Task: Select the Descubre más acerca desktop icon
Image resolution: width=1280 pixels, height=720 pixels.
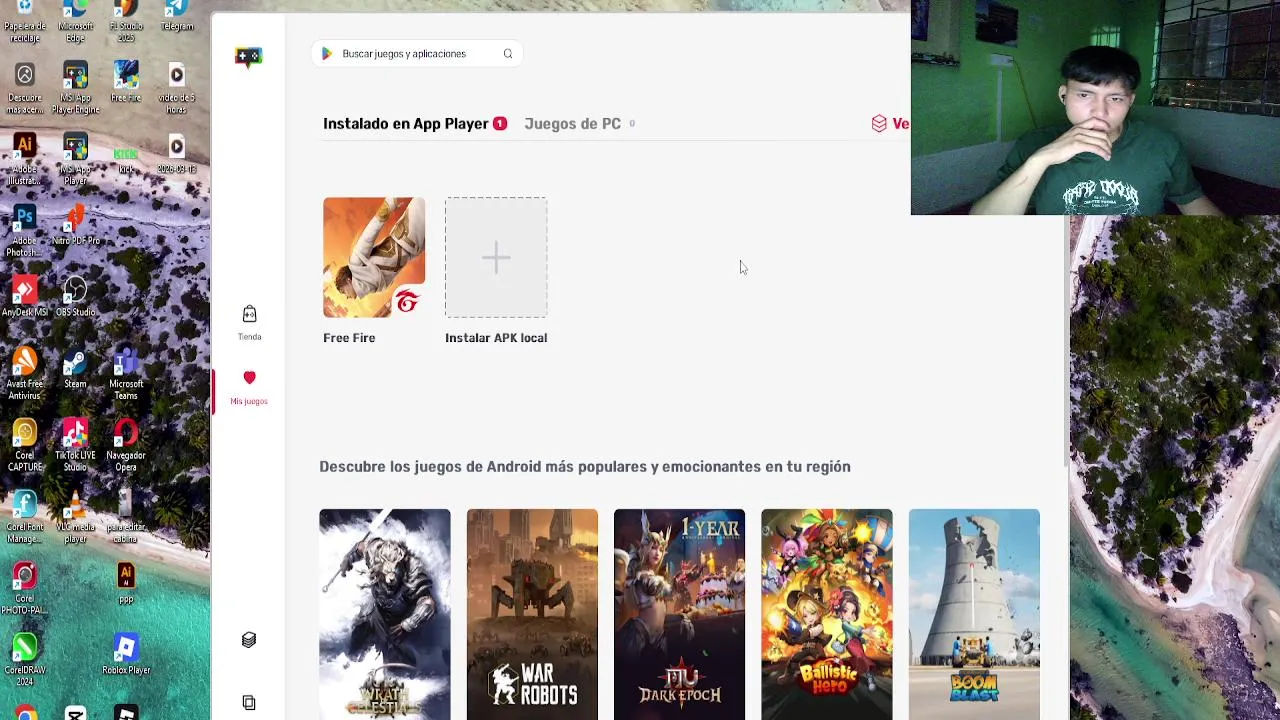Action: point(25,87)
